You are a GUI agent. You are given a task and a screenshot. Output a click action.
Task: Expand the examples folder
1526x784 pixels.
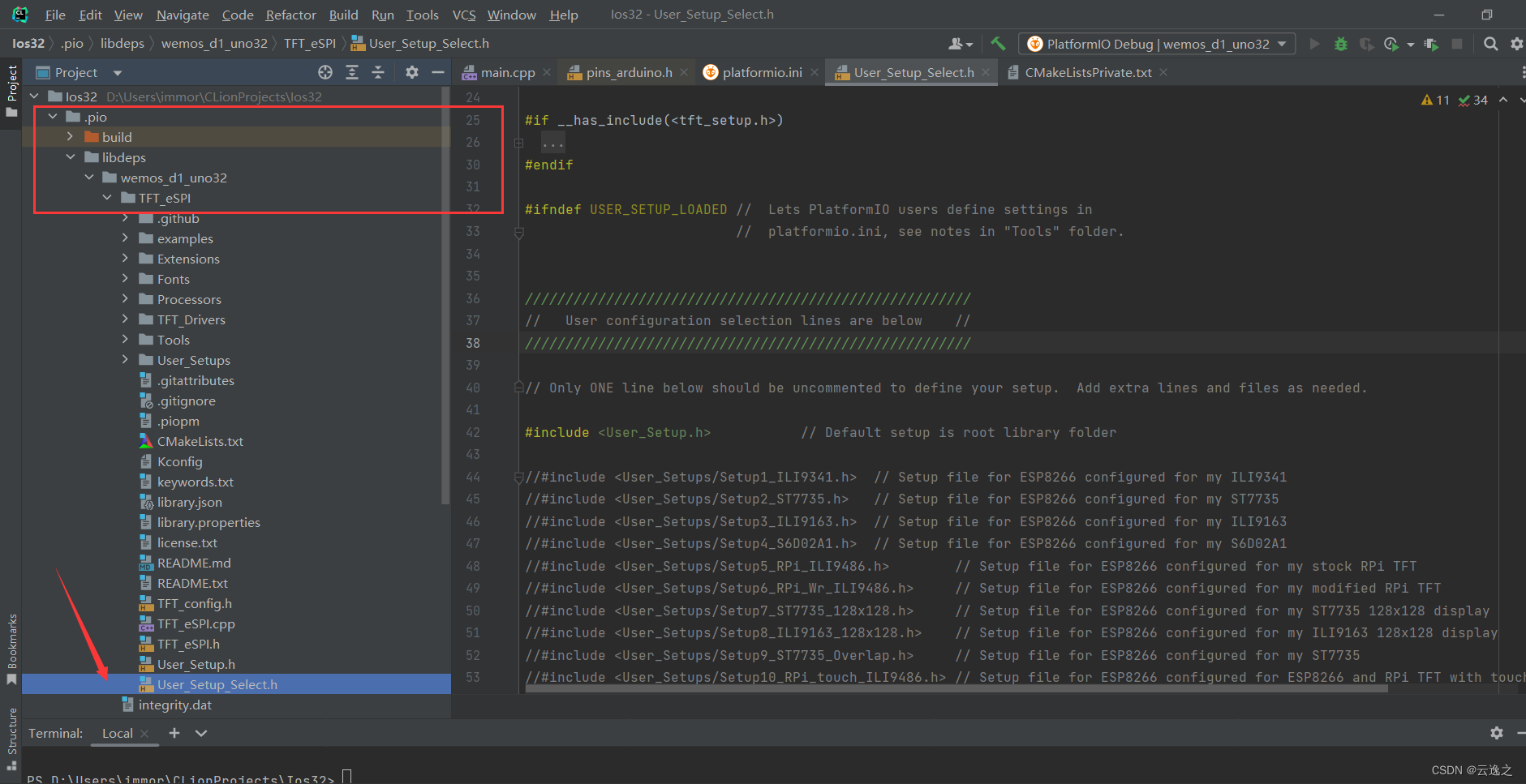[x=125, y=238]
